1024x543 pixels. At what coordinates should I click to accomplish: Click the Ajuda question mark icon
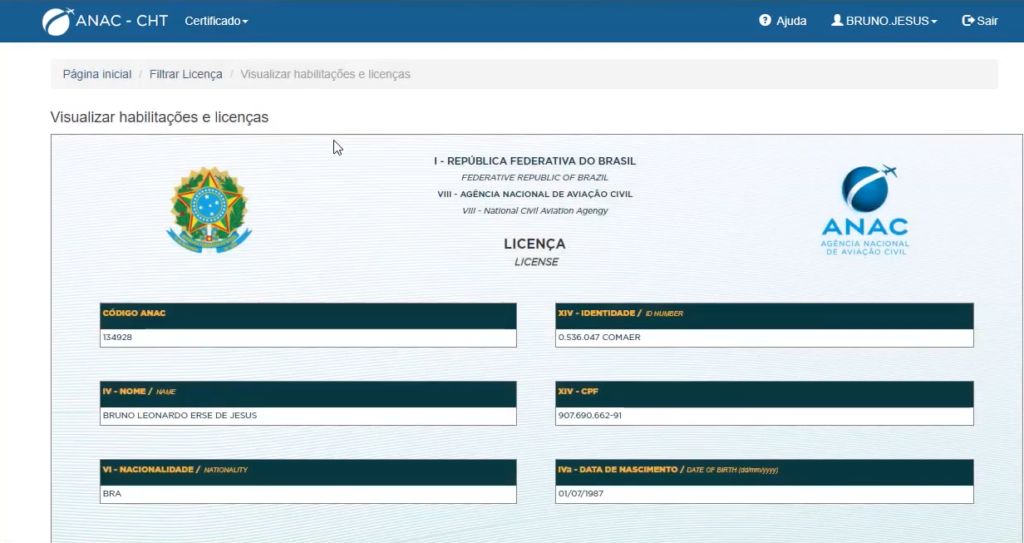tap(765, 21)
